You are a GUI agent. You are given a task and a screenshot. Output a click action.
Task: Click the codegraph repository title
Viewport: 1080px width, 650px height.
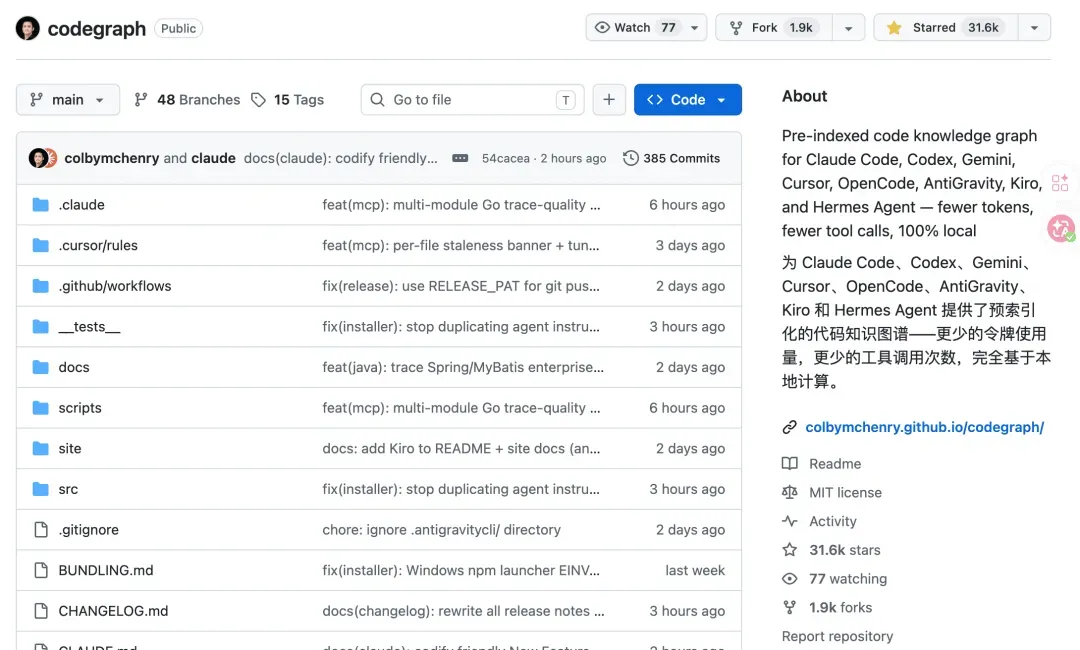tap(96, 28)
